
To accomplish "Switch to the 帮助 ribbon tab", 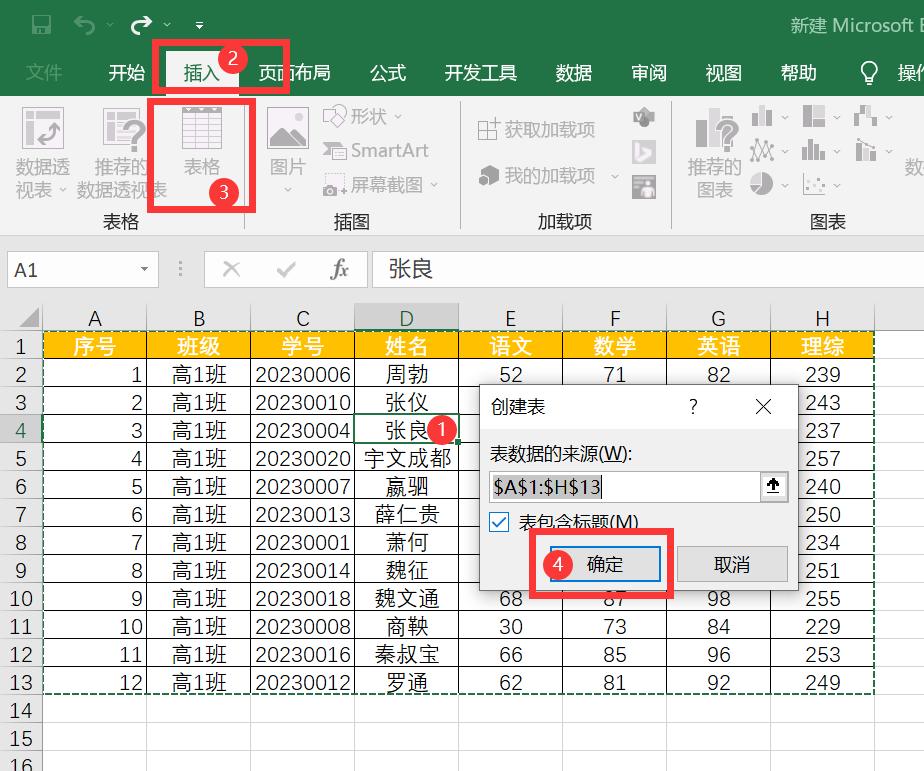I will click(798, 73).
